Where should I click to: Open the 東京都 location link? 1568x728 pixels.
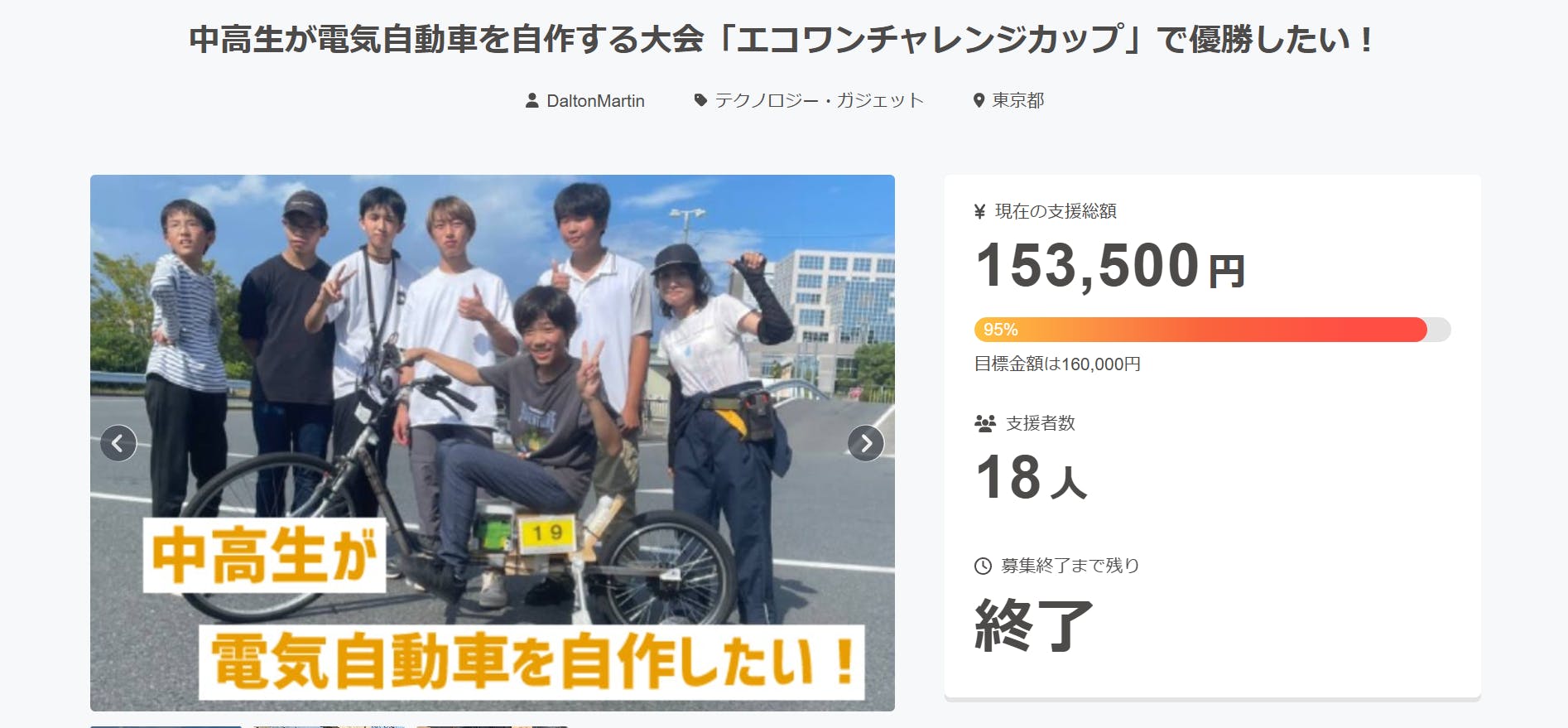(x=1018, y=101)
